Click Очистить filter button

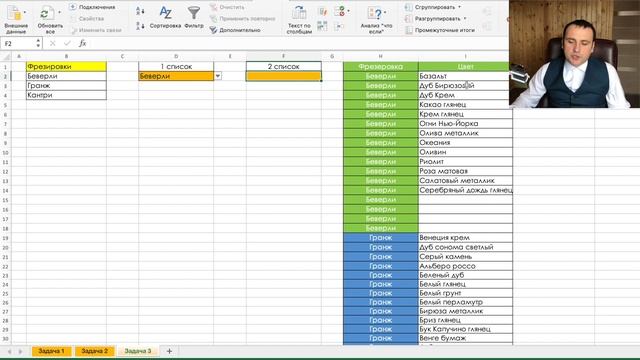(227, 7)
